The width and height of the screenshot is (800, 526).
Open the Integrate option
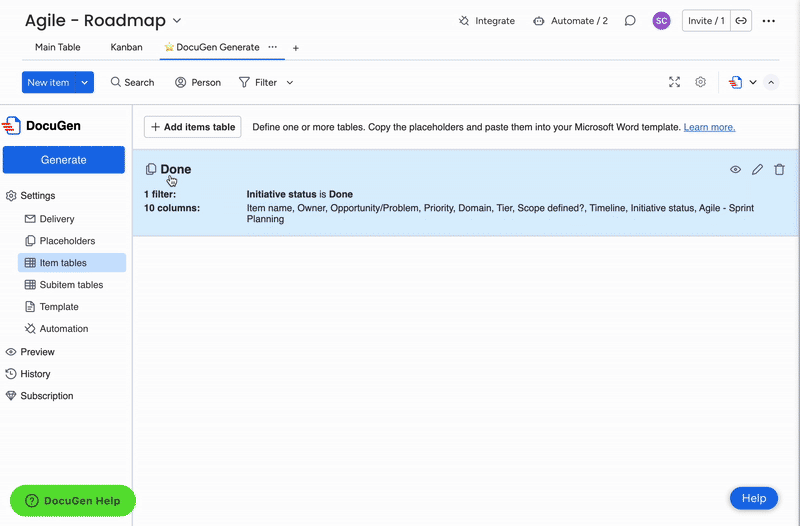(487, 21)
